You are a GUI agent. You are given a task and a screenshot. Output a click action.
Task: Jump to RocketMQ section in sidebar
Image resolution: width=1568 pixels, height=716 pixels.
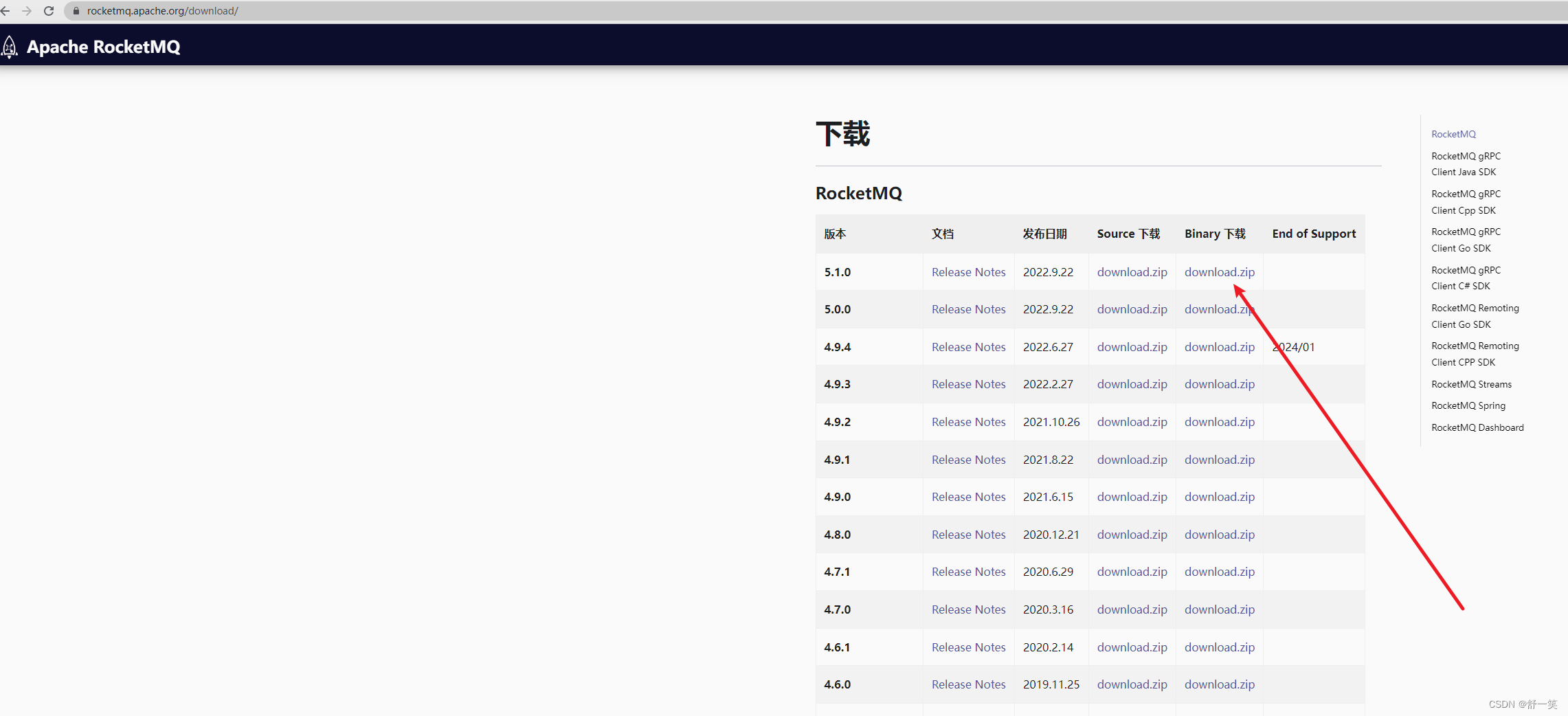pyautogui.click(x=1453, y=134)
